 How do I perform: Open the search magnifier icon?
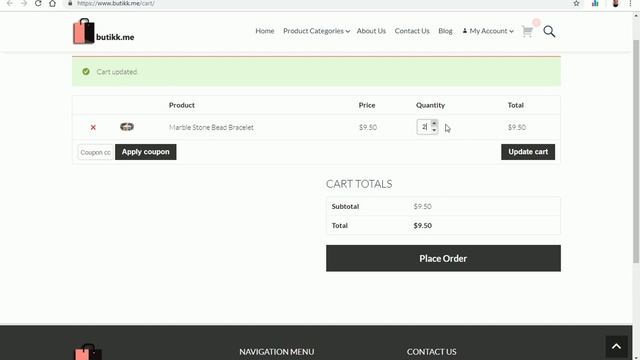pyautogui.click(x=549, y=31)
